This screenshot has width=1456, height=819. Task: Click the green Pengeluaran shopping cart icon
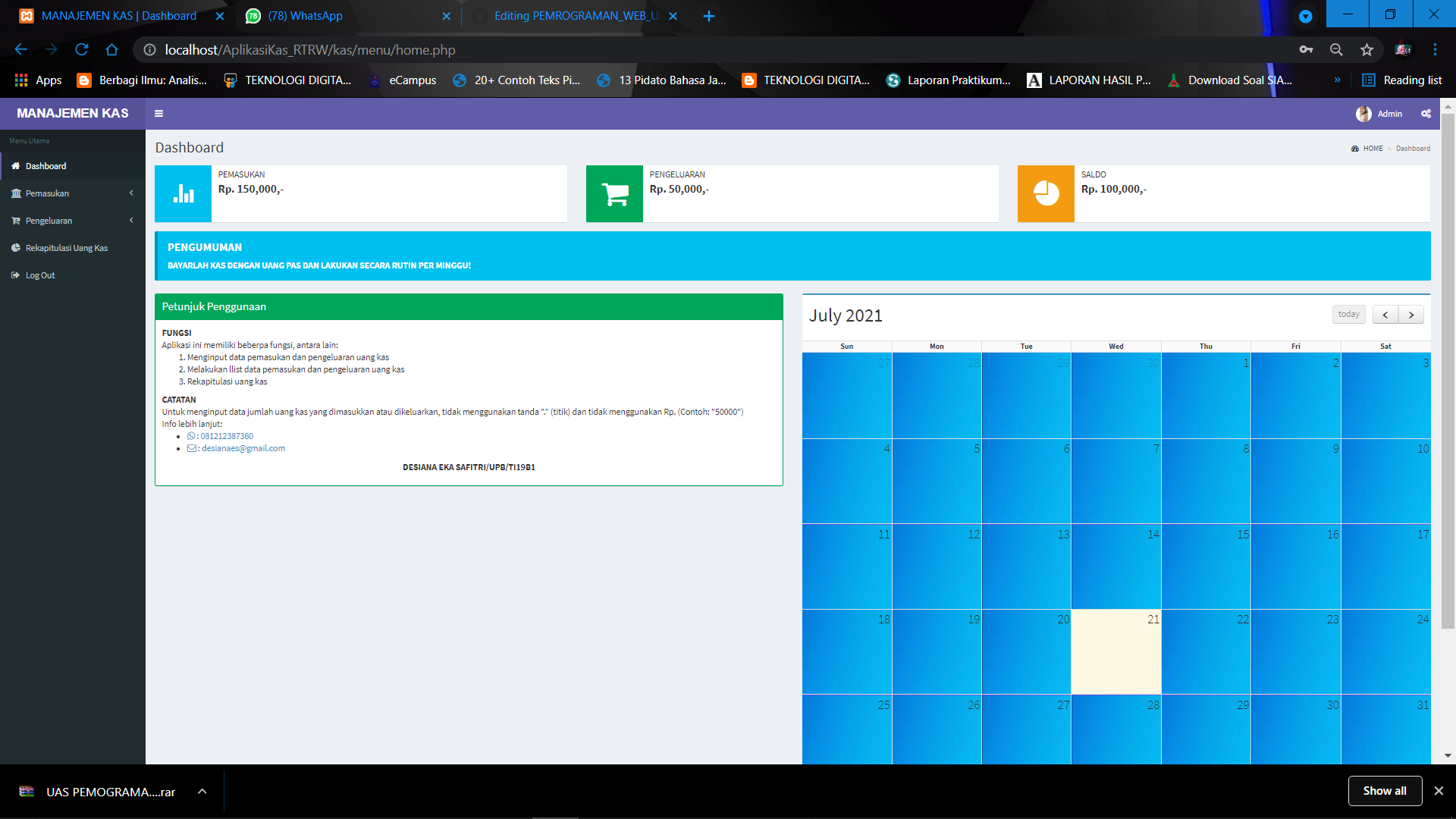click(614, 194)
